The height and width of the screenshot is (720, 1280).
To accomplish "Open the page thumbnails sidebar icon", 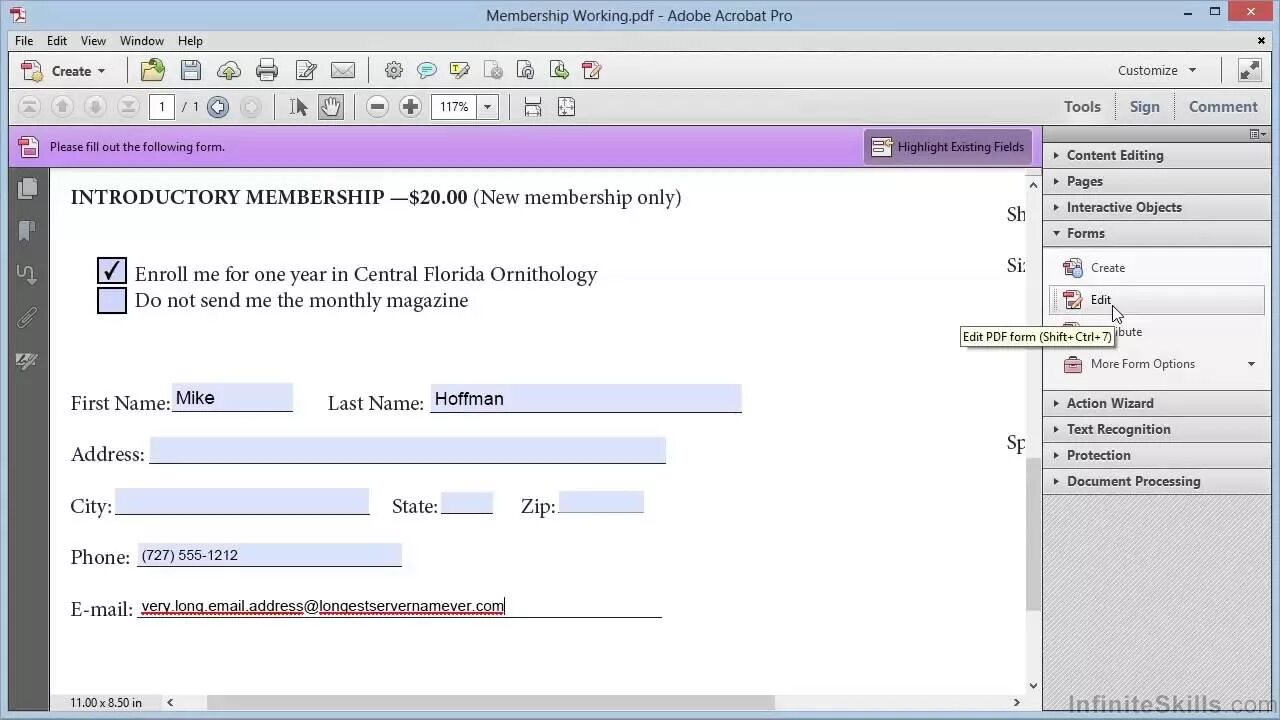I will pos(27,188).
